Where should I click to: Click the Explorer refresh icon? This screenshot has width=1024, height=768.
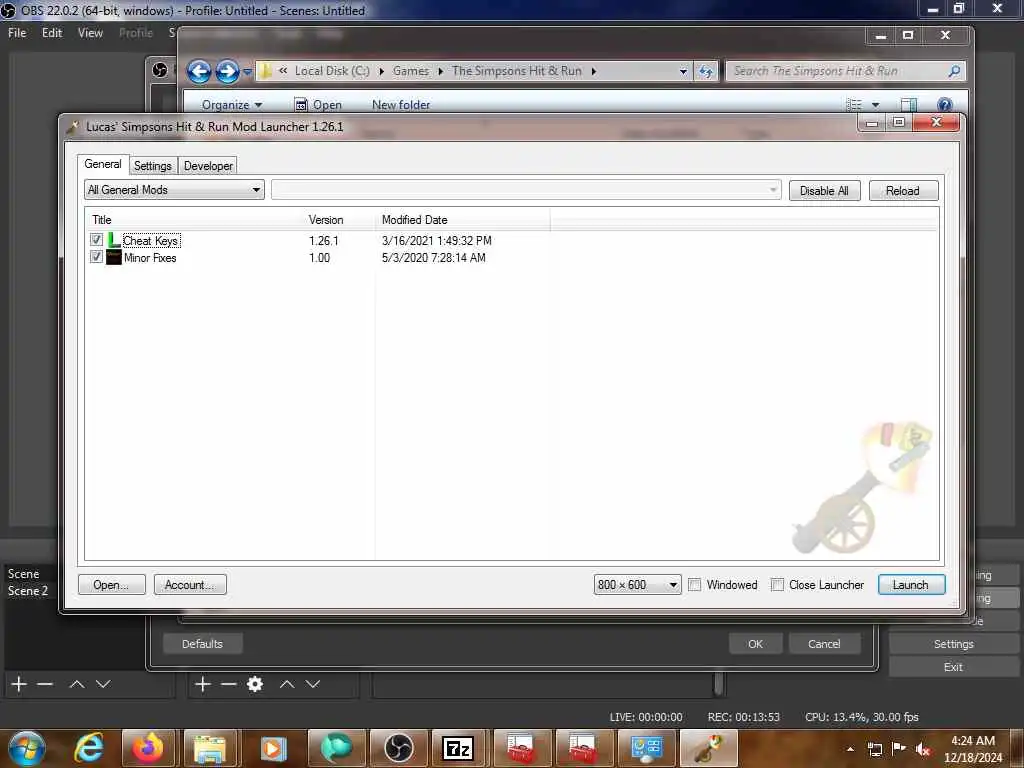[x=705, y=71]
